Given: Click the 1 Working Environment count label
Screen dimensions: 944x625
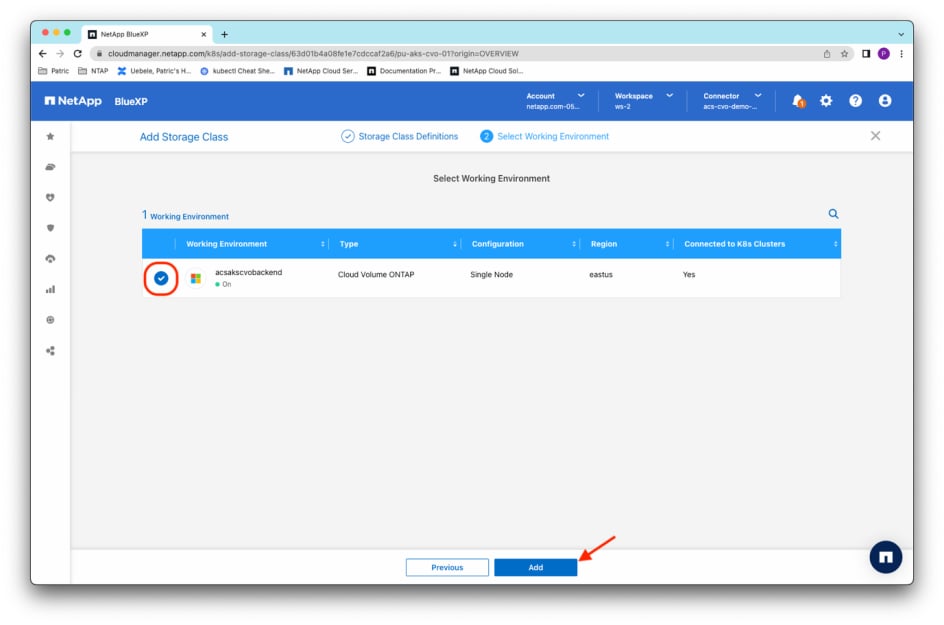Looking at the screenshot, I should pyautogui.click(x=185, y=216).
